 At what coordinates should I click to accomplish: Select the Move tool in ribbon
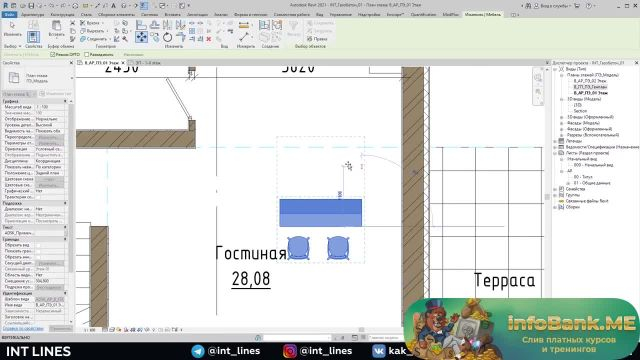click(142, 37)
